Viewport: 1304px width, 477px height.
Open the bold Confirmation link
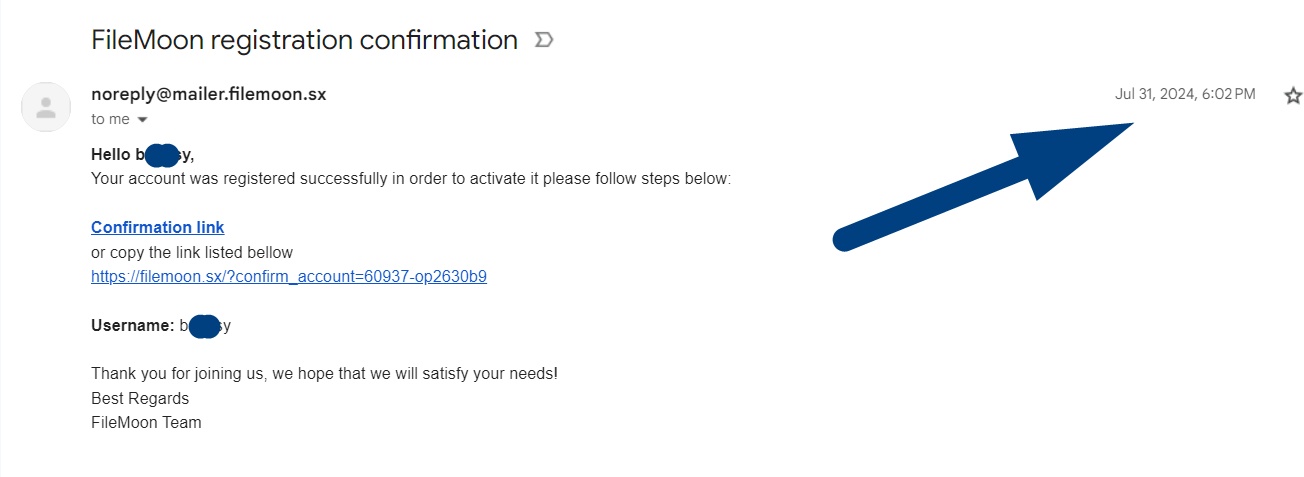[157, 227]
